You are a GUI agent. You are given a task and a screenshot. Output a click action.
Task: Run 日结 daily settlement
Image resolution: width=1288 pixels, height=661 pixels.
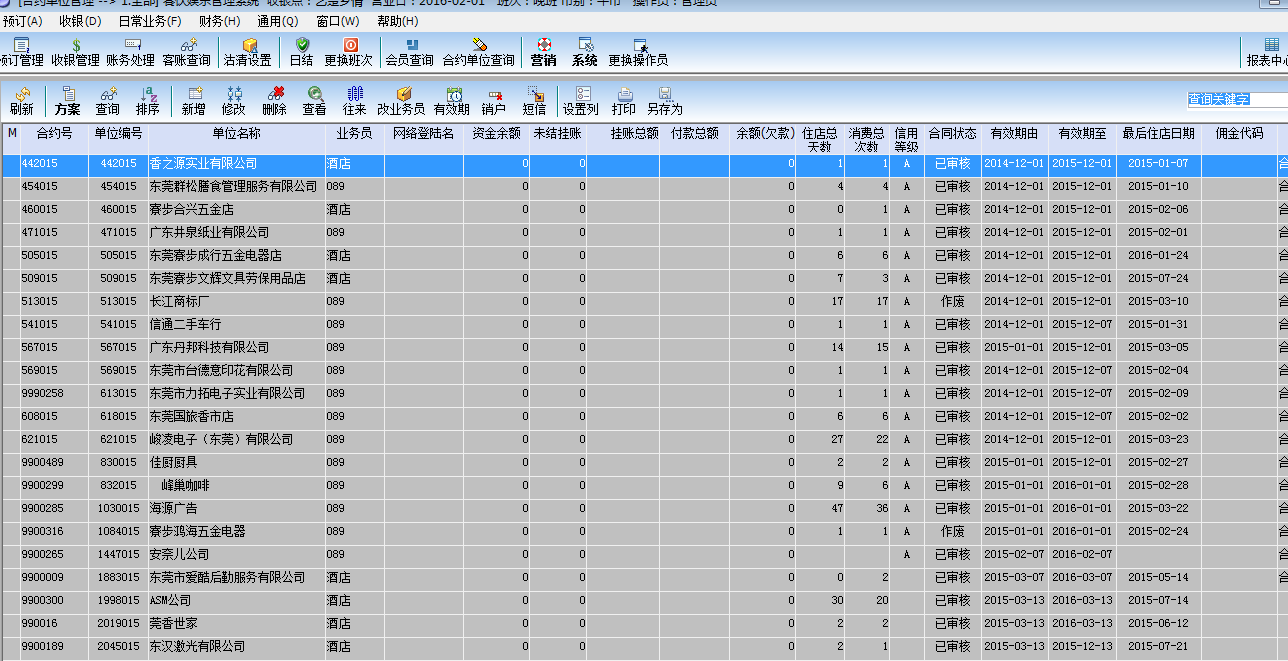coord(302,52)
